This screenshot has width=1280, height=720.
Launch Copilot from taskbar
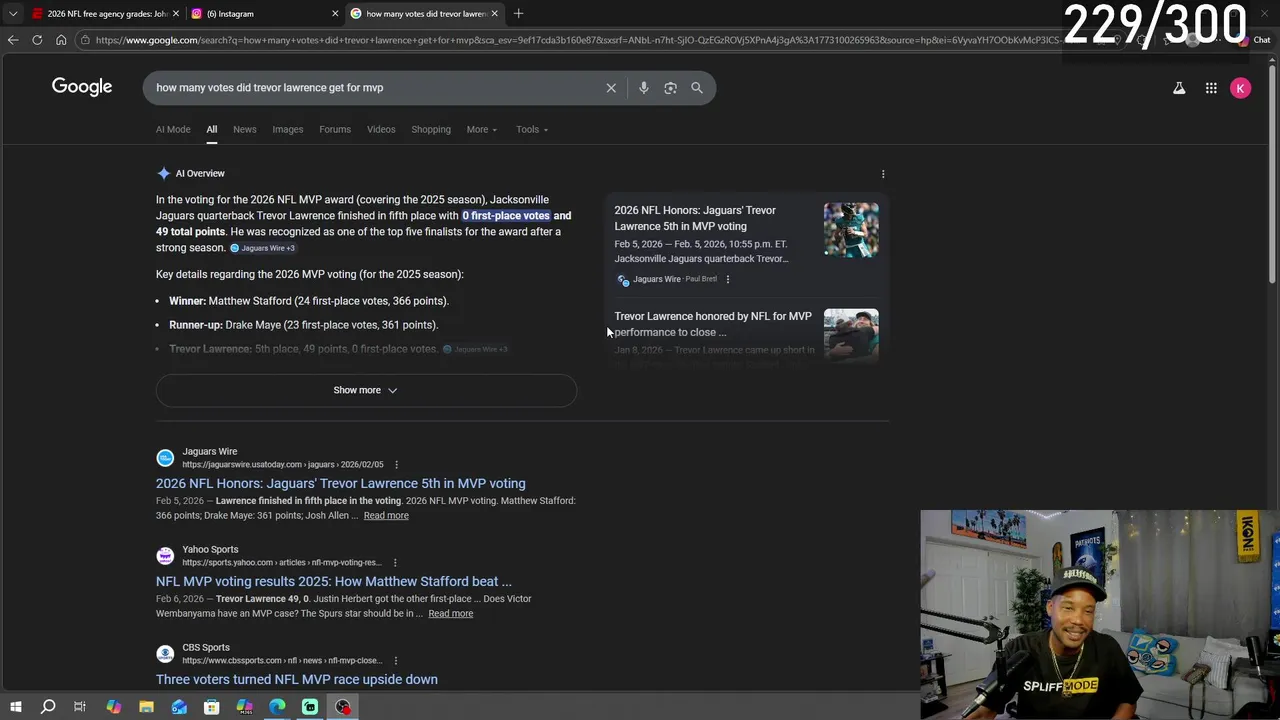click(113, 707)
